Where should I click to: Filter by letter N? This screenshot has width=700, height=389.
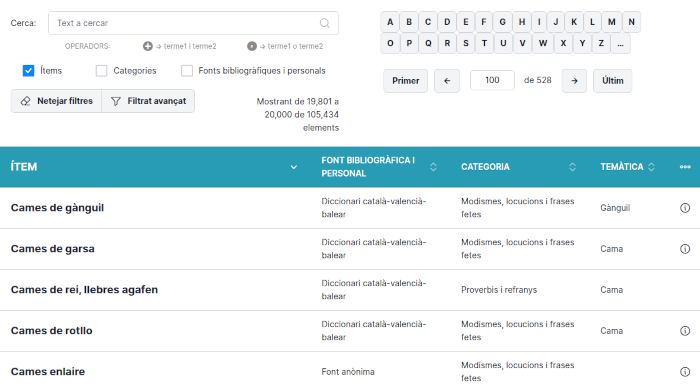[631, 22]
